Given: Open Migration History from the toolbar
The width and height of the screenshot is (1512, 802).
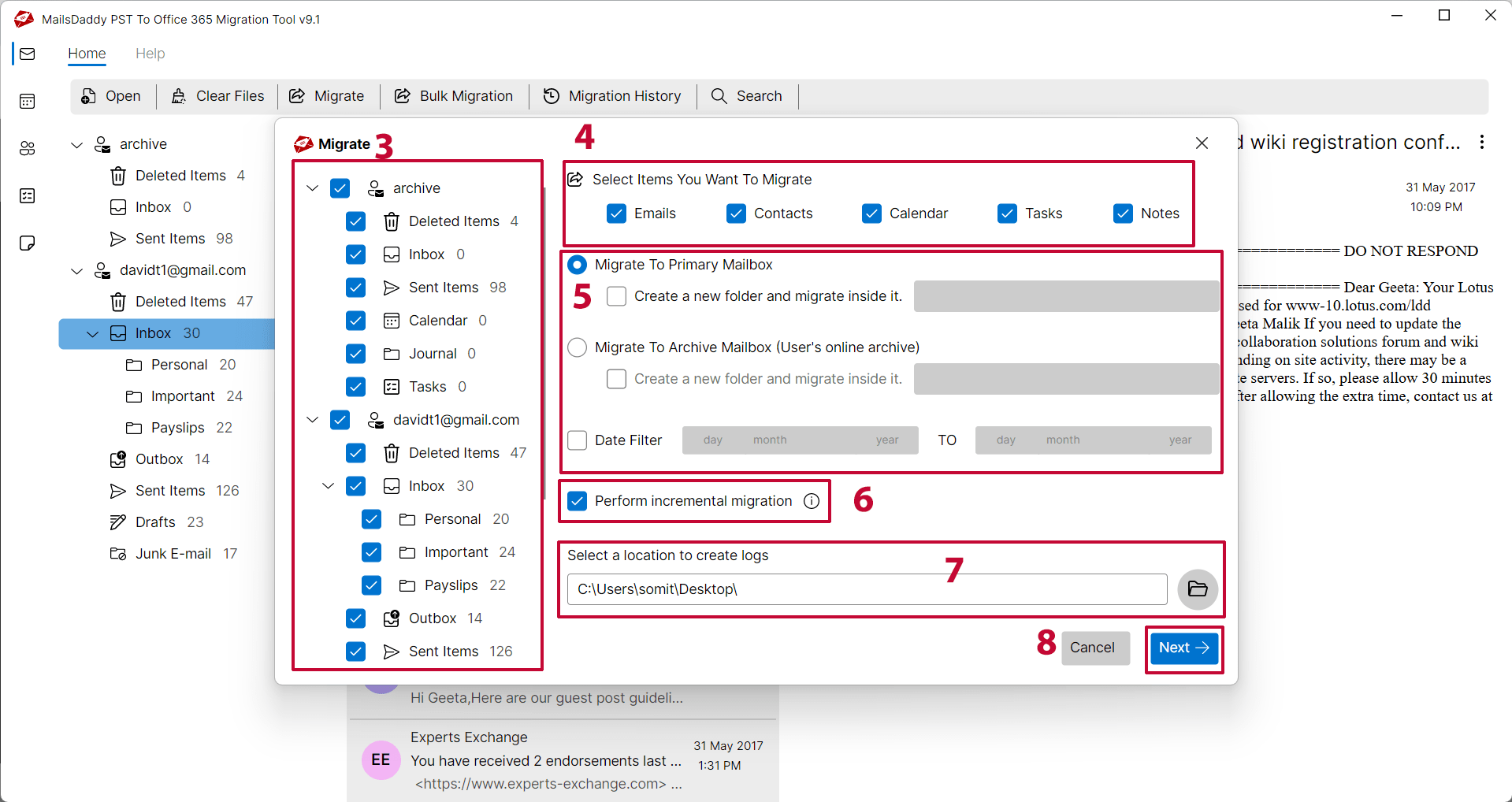Looking at the screenshot, I should click(x=613, y=96).
